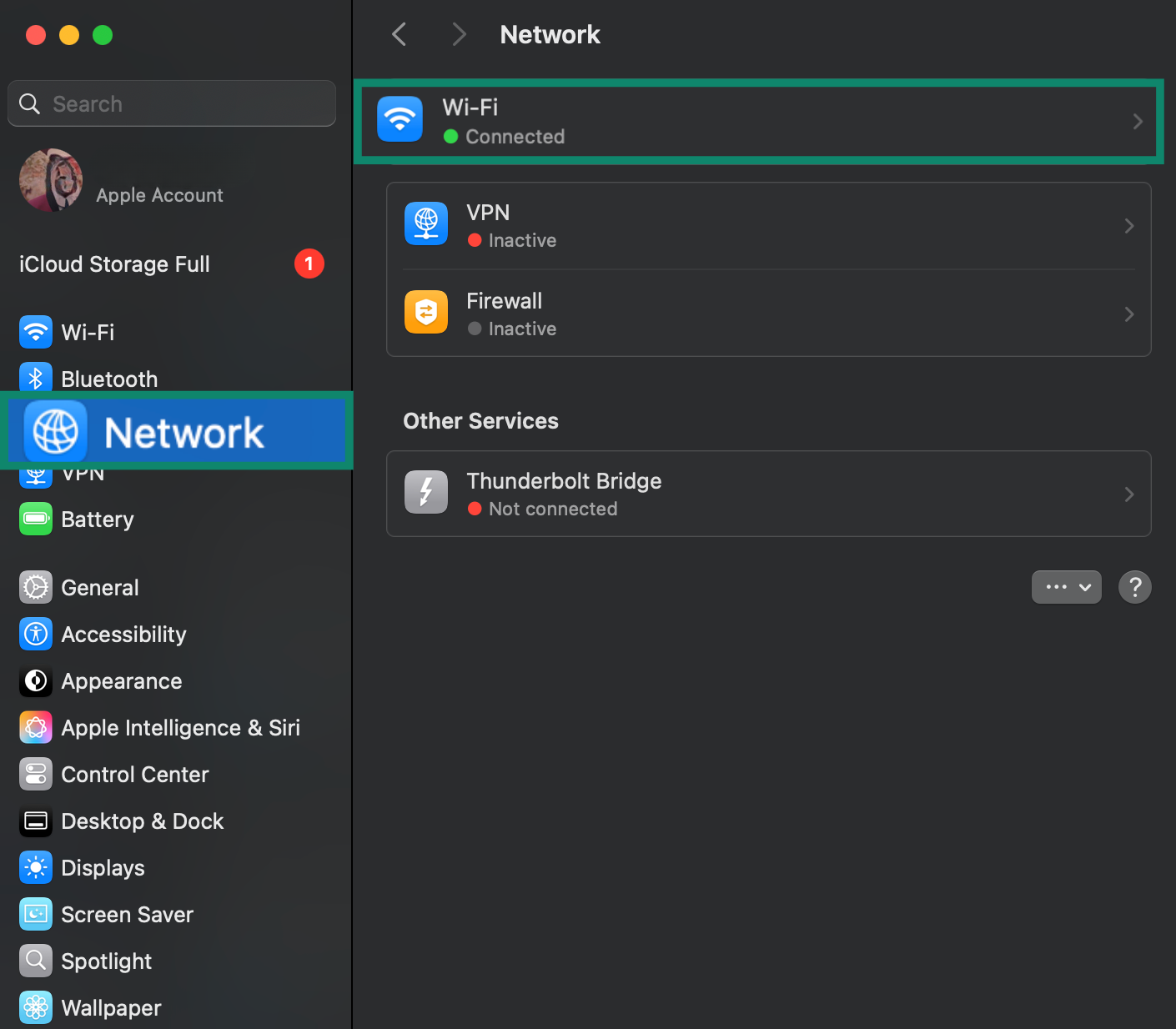Screen dimensions: 1176x1029
Task: Open Wi-Fi details via its chevron
Action: (x=1138, y=122)
